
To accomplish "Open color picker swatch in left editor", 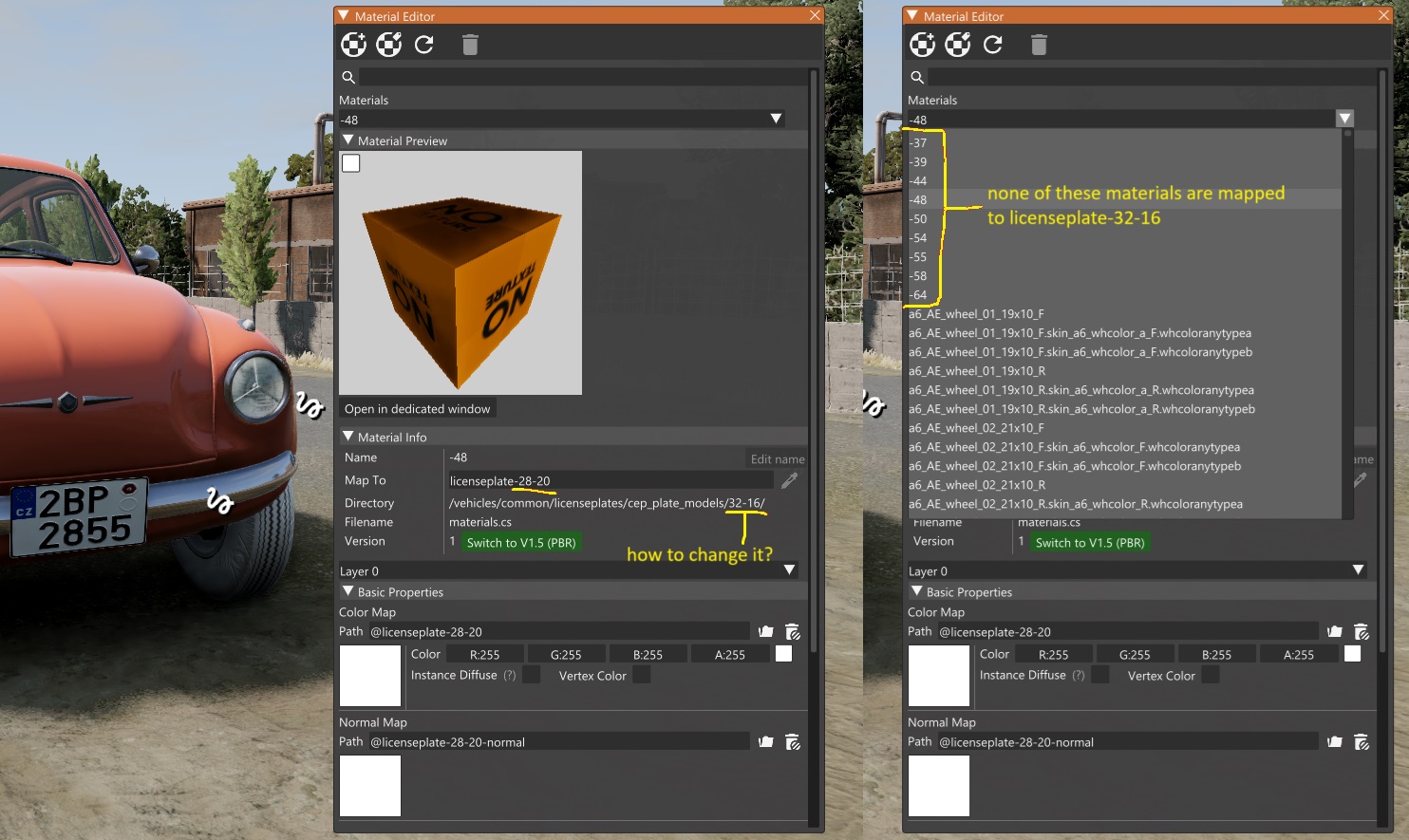I will point(783,654).
